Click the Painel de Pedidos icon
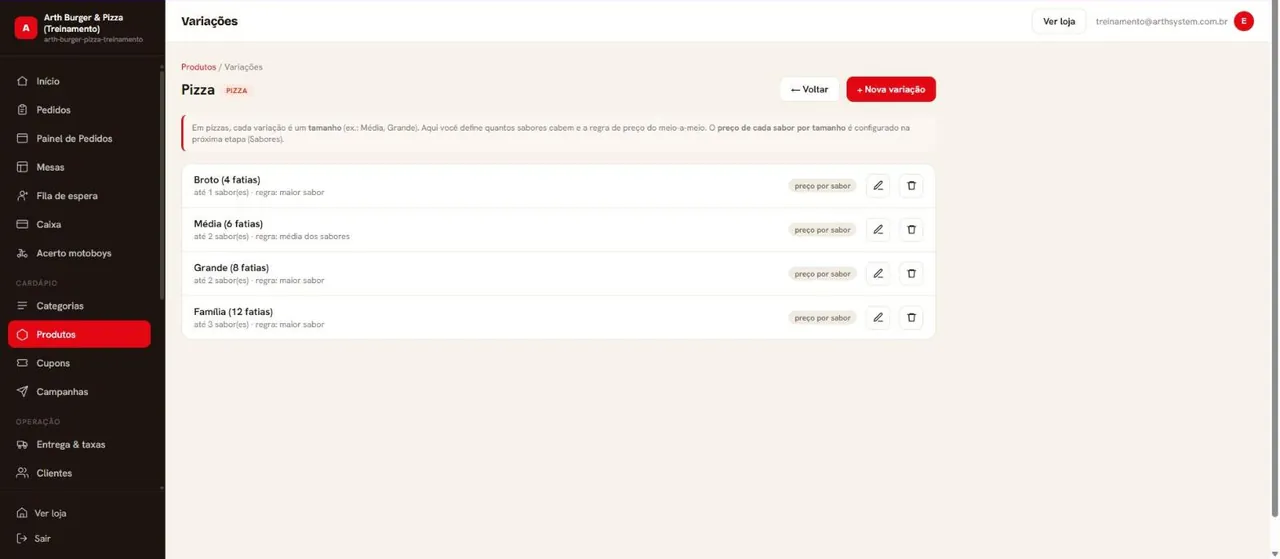This screenshot has height=559, width=1280. pos(22,139)
